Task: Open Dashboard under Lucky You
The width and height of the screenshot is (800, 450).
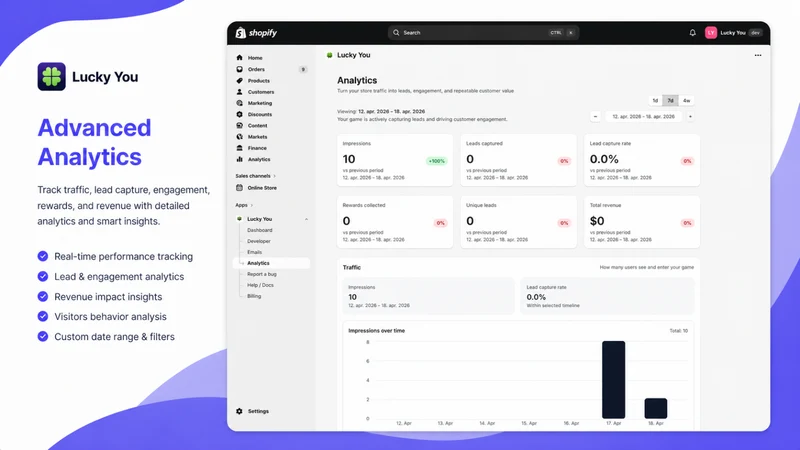Action: (x=260, y=230)
